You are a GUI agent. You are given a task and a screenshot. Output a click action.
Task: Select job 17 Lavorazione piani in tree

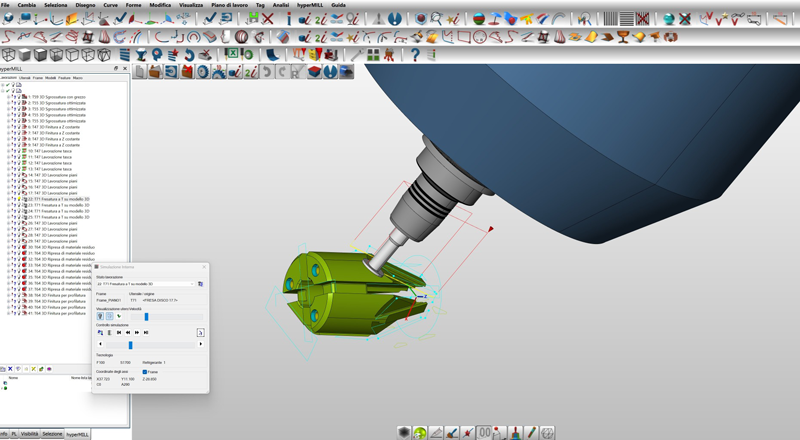pos(53,193)
